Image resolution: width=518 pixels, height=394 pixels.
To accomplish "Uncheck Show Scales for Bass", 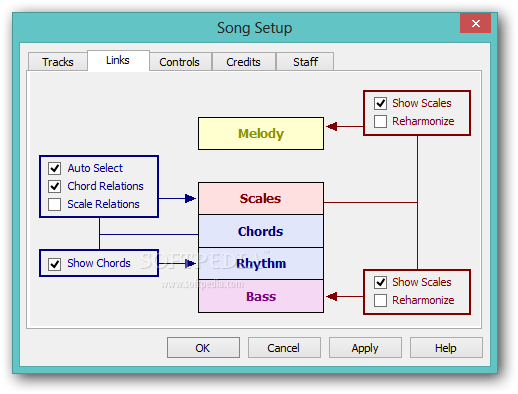I will tap(380, 282).
